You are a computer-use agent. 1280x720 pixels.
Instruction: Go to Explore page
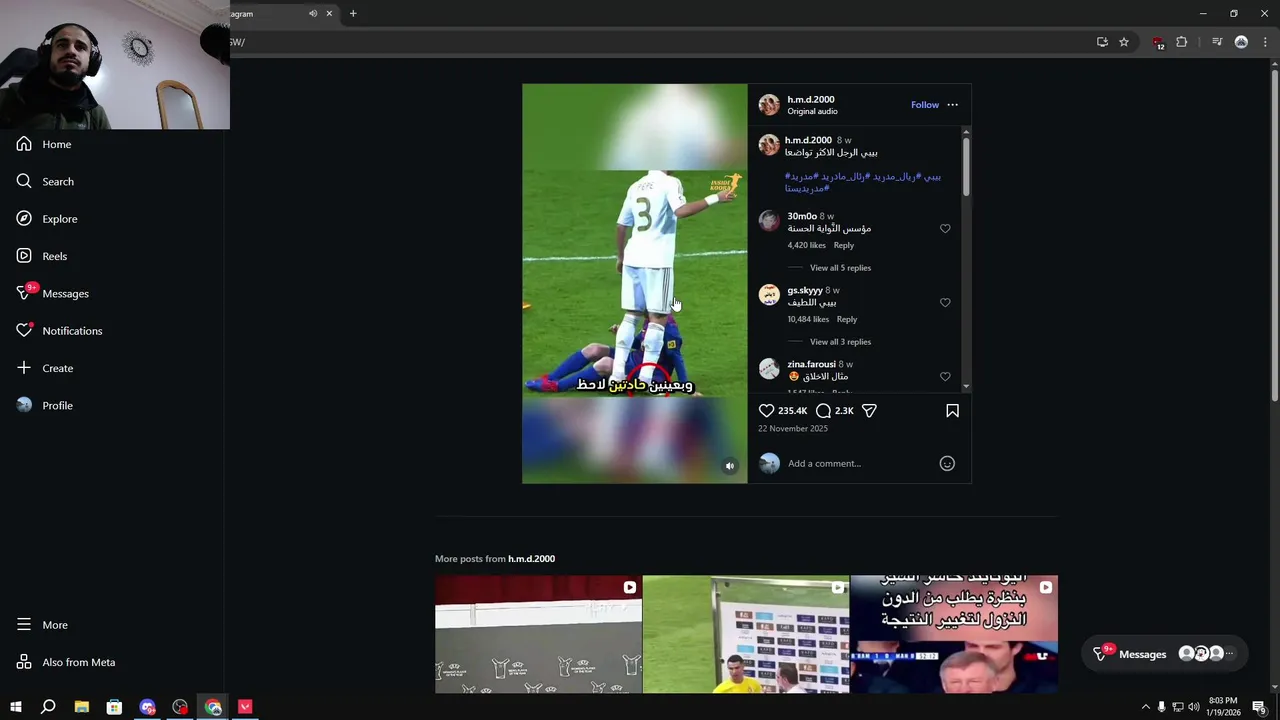46,219
